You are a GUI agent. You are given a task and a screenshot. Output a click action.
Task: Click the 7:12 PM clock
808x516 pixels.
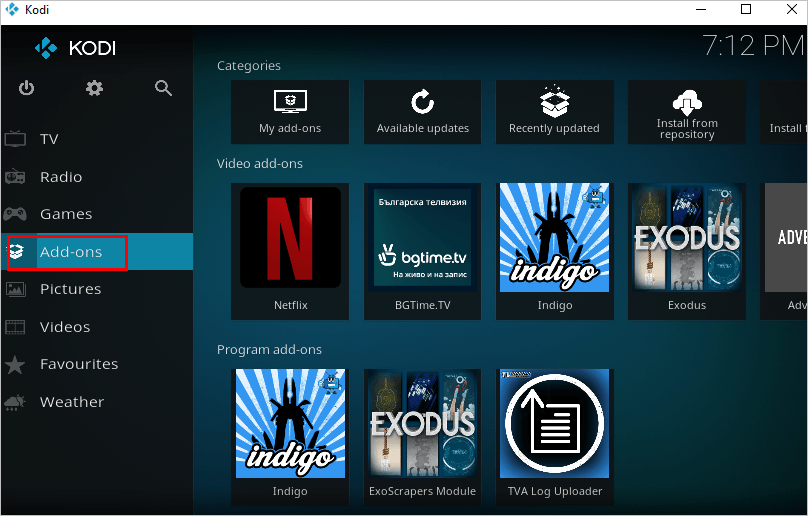(753, 45)
